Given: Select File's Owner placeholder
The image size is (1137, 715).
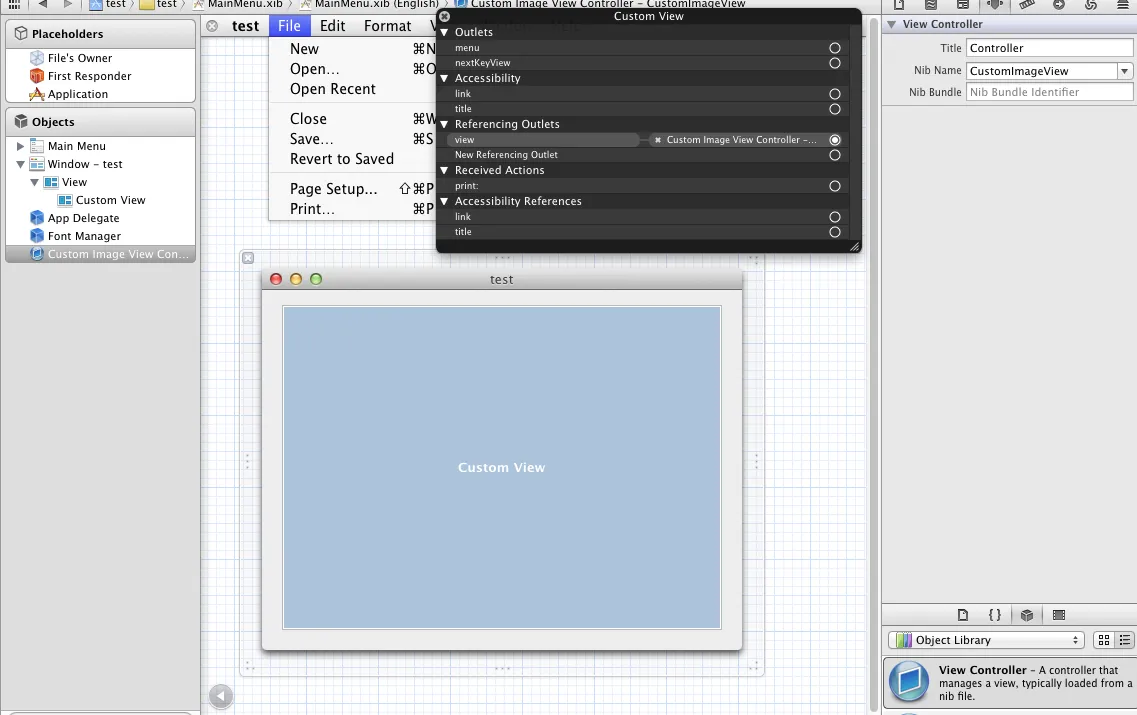Looking at the screenshot, I should 80,58.
